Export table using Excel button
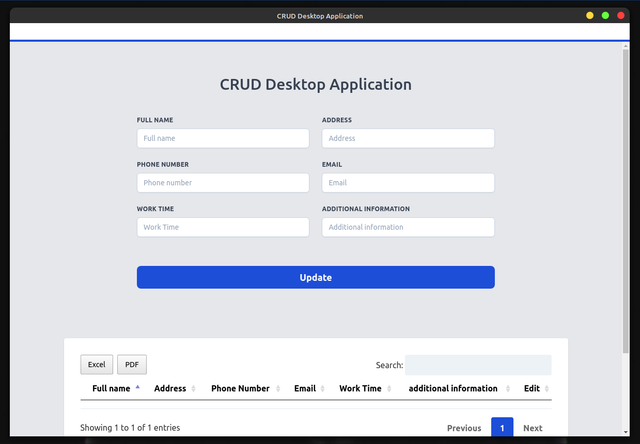This screenshot has height=444, width=640. 97,364
